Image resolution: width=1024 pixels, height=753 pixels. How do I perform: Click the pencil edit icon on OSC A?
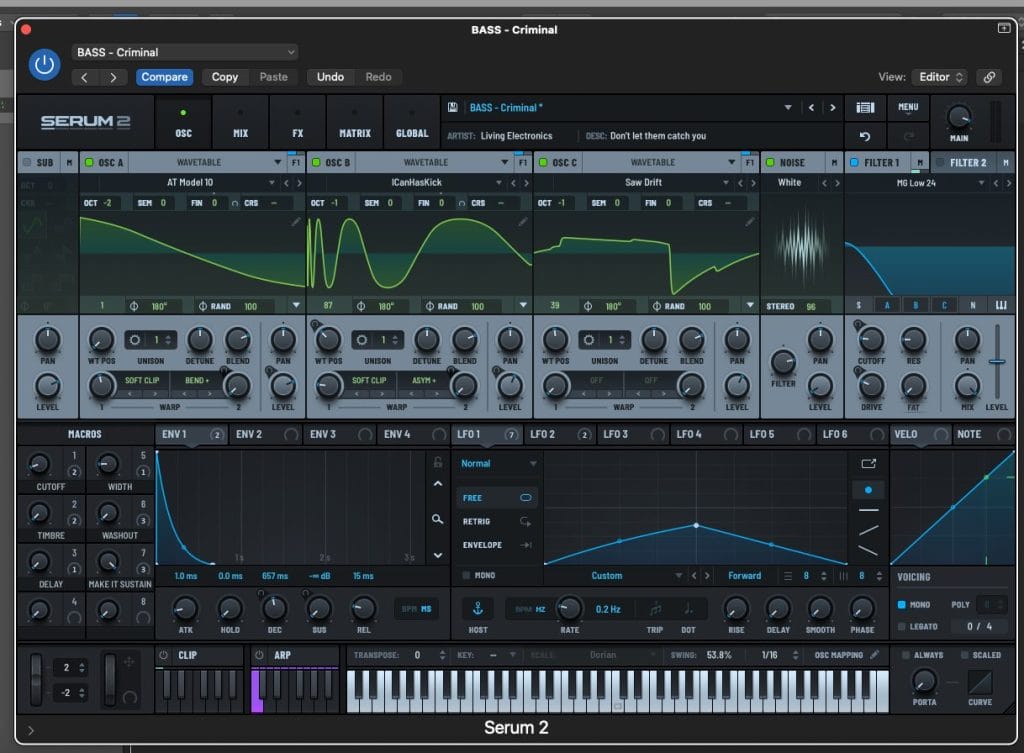296,222
